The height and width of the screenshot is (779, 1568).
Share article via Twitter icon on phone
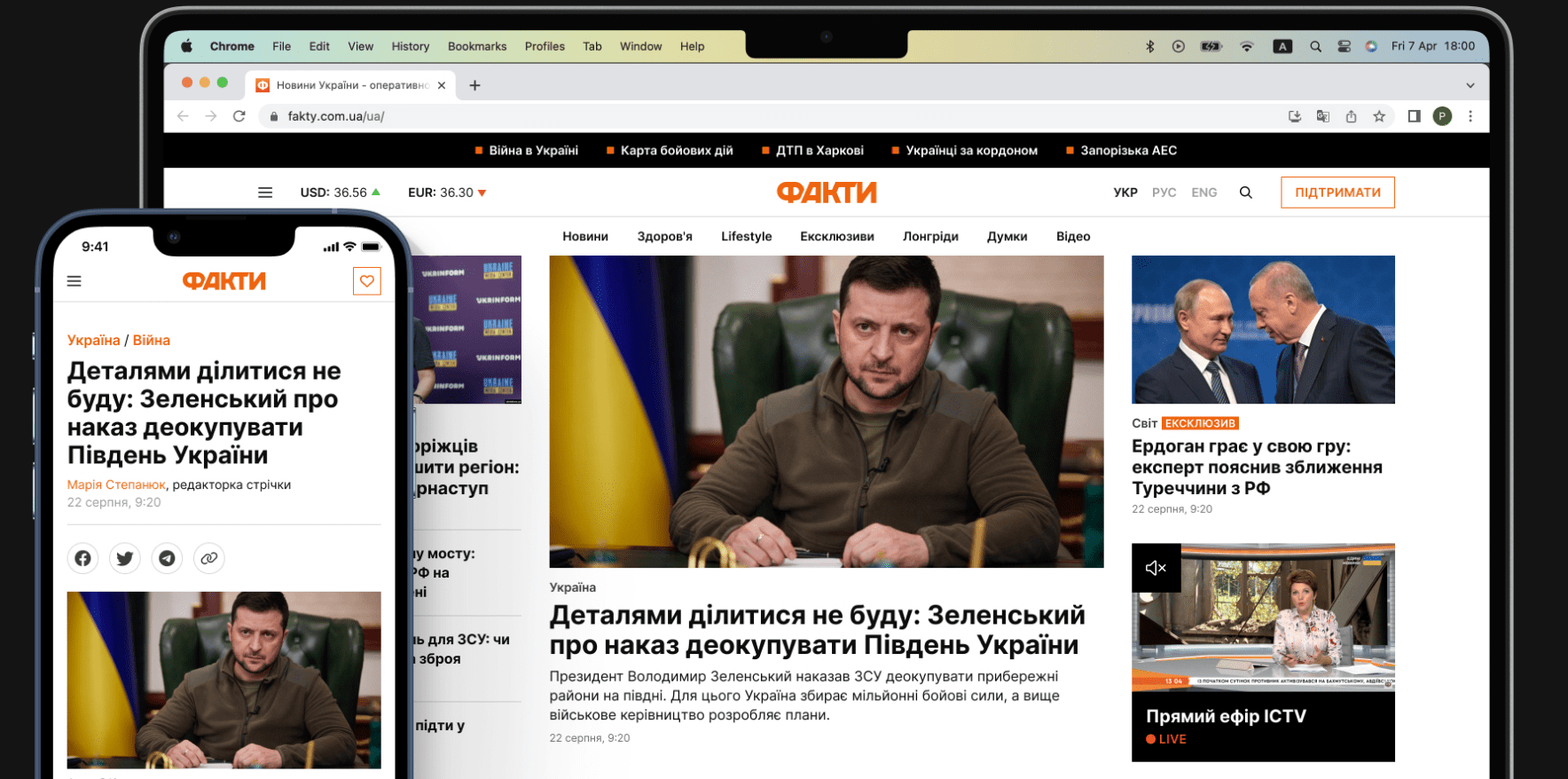125,558
